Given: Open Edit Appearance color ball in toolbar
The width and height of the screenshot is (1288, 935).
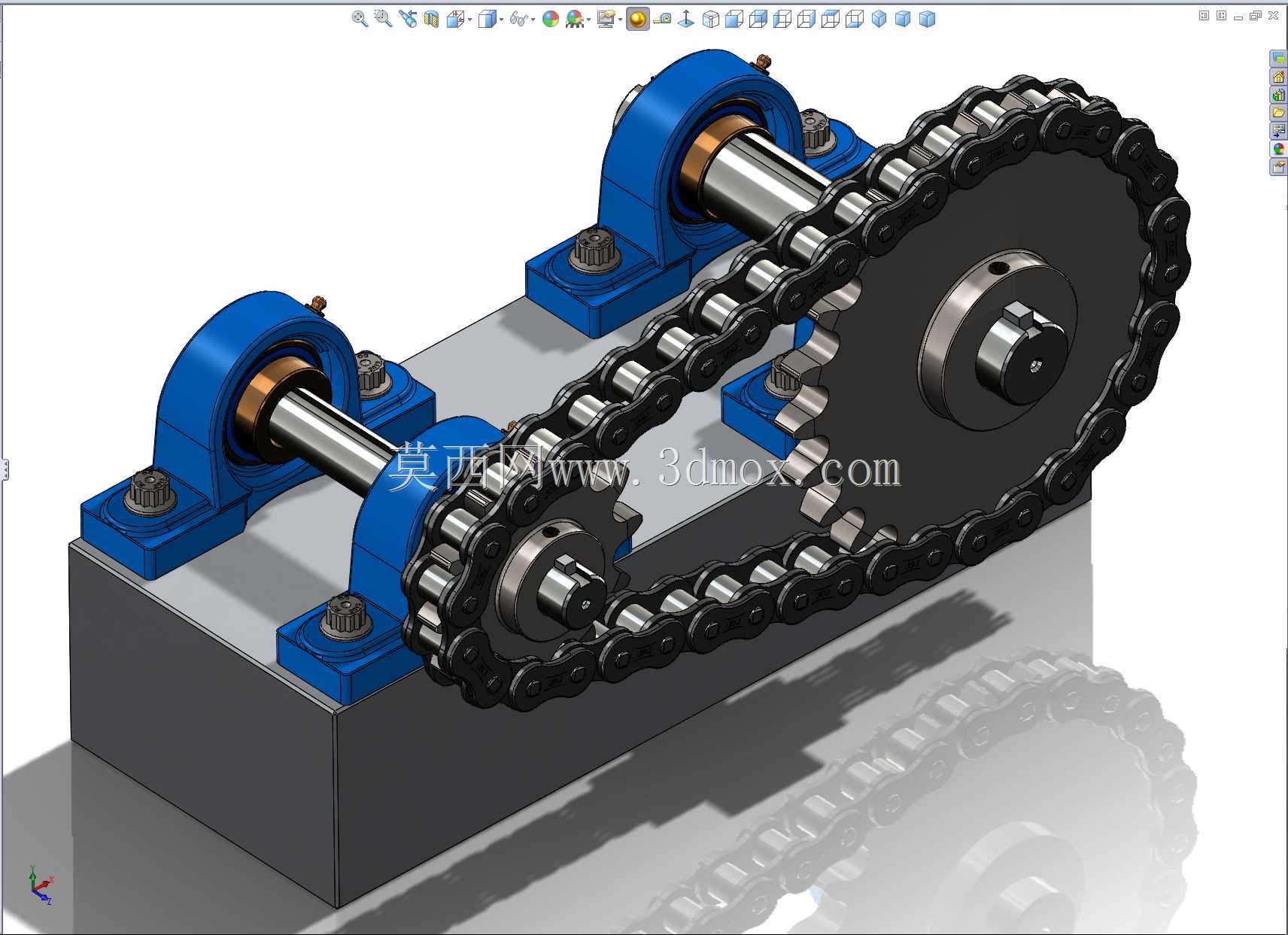Looking at the screenshot, I should 551,19.
